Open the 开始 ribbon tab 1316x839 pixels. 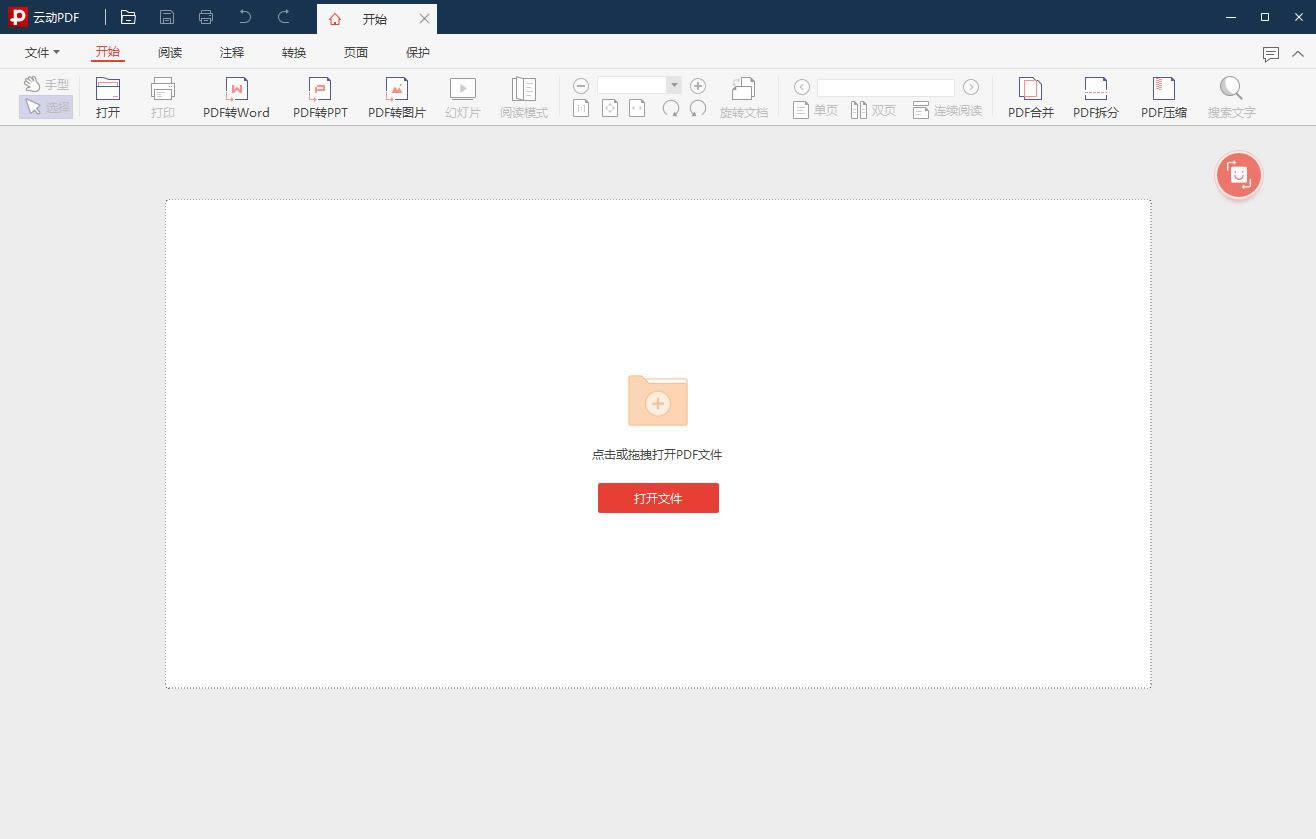[x=107, y=52]
